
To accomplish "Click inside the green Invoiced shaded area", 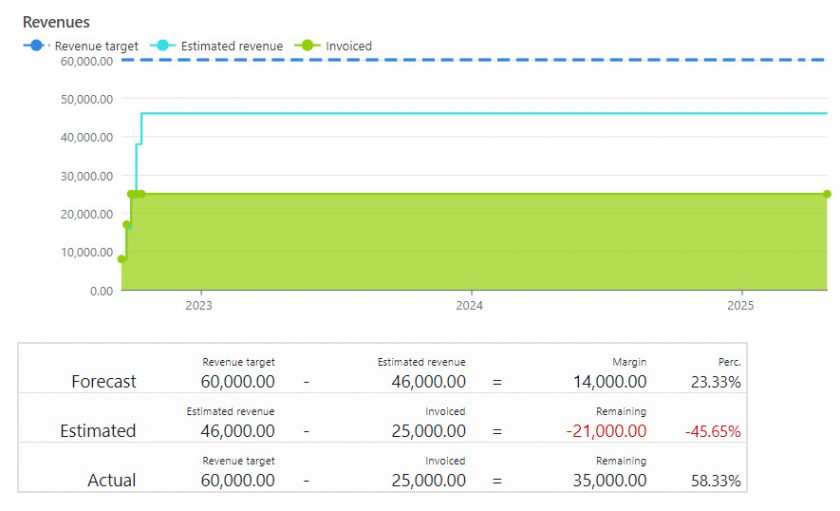I will tap(480, 245).
